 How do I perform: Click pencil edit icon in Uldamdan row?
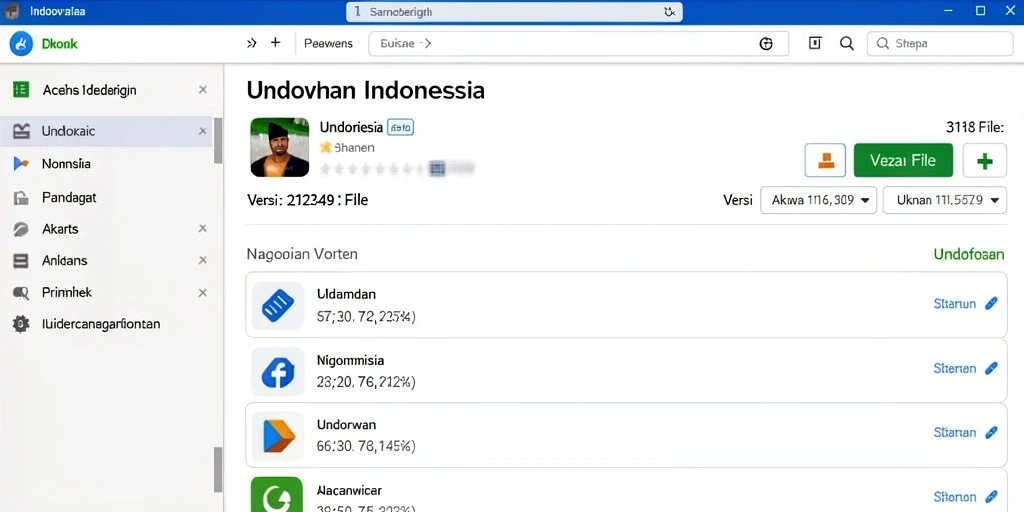[991, 304]
